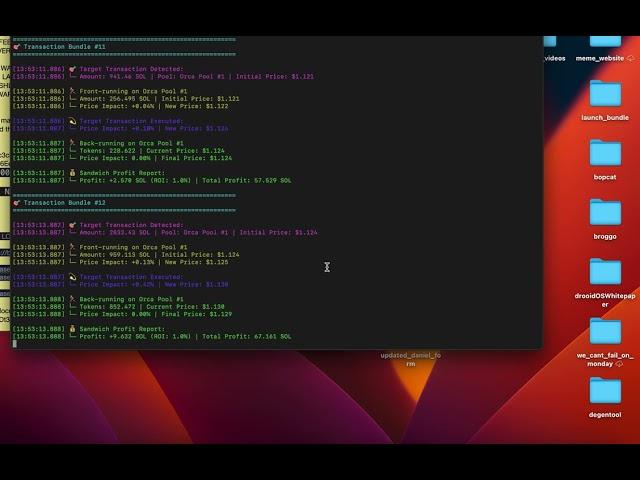Click the Back-running line at 13:53:13.888

pyautogui.click(x=98, y=299)
